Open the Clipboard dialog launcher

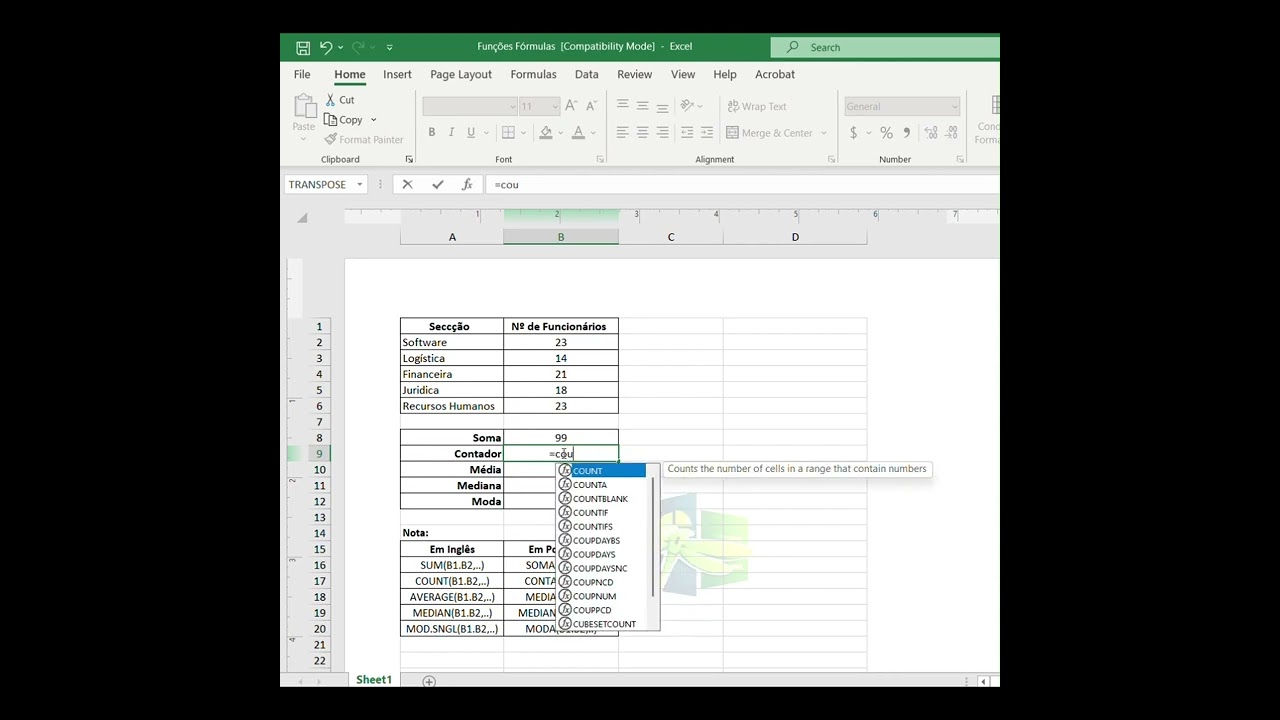click(x=409, y=160)
